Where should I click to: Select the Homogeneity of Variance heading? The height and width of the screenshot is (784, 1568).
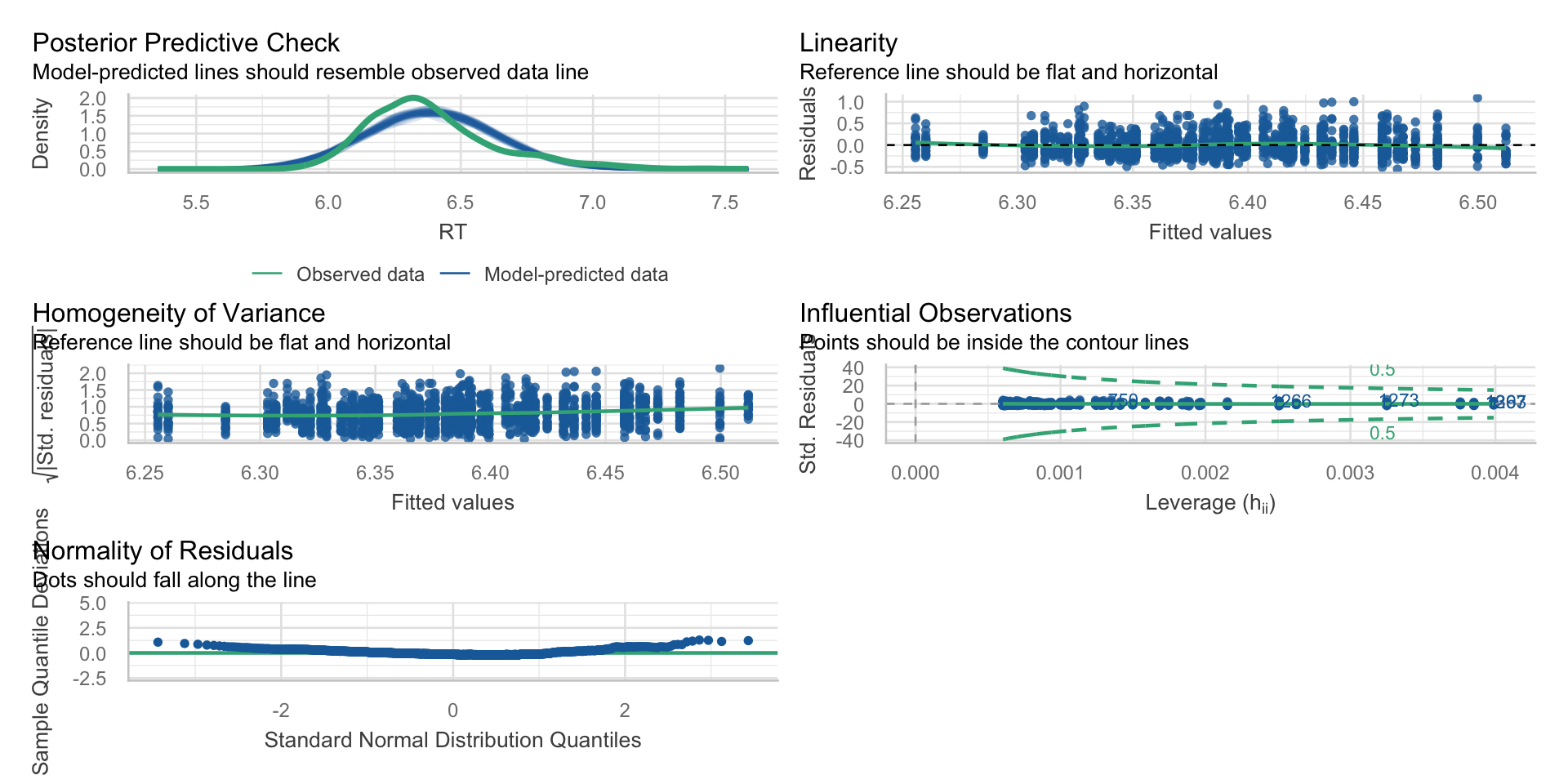178,313
